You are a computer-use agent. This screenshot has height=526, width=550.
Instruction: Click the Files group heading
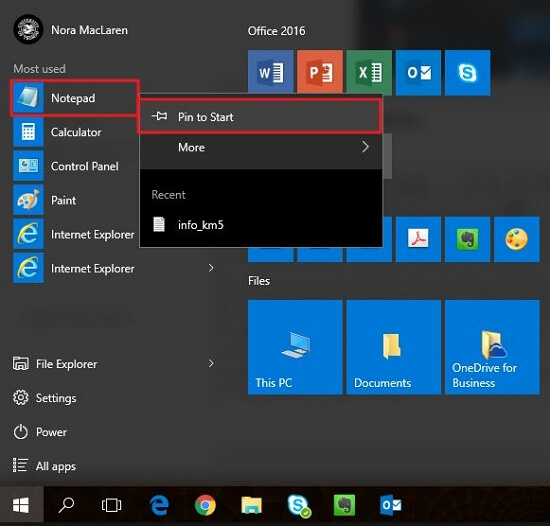pos(259,281)
